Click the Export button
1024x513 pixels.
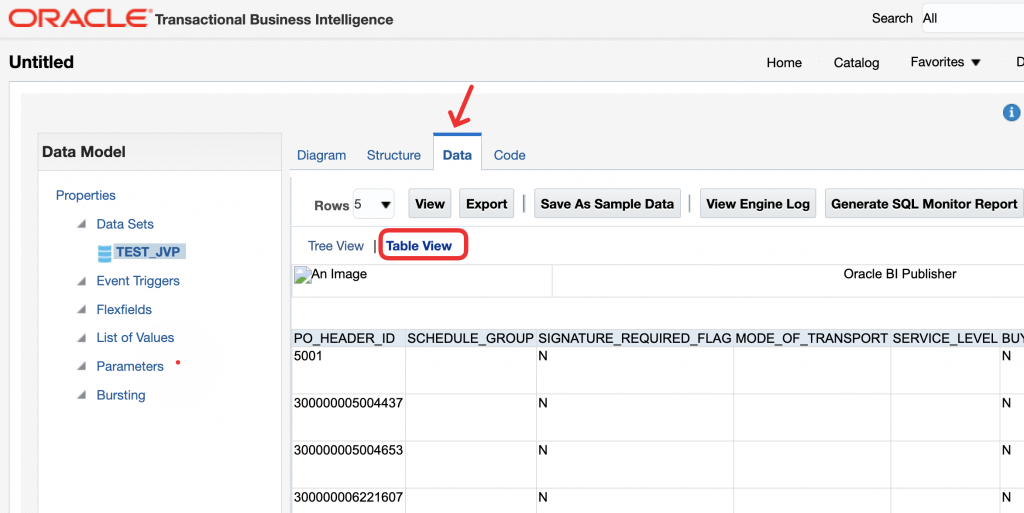(x=486, y=204)
